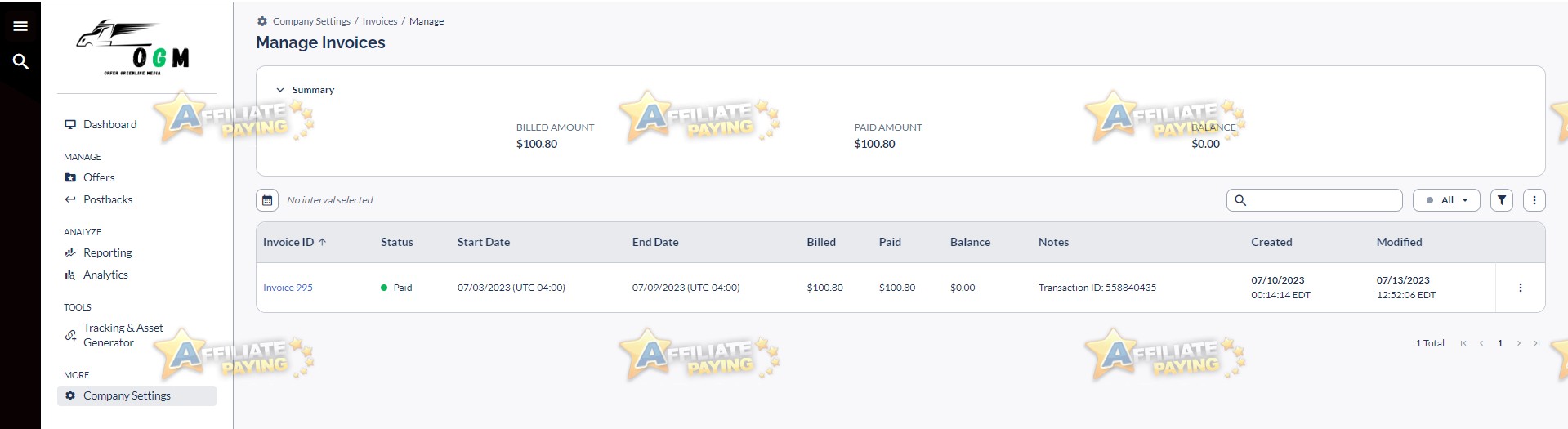Viewport: 1568px width, 429px height.
Task: Open Invoice 995 row actions menu
Action: [x=1521, y=288]
